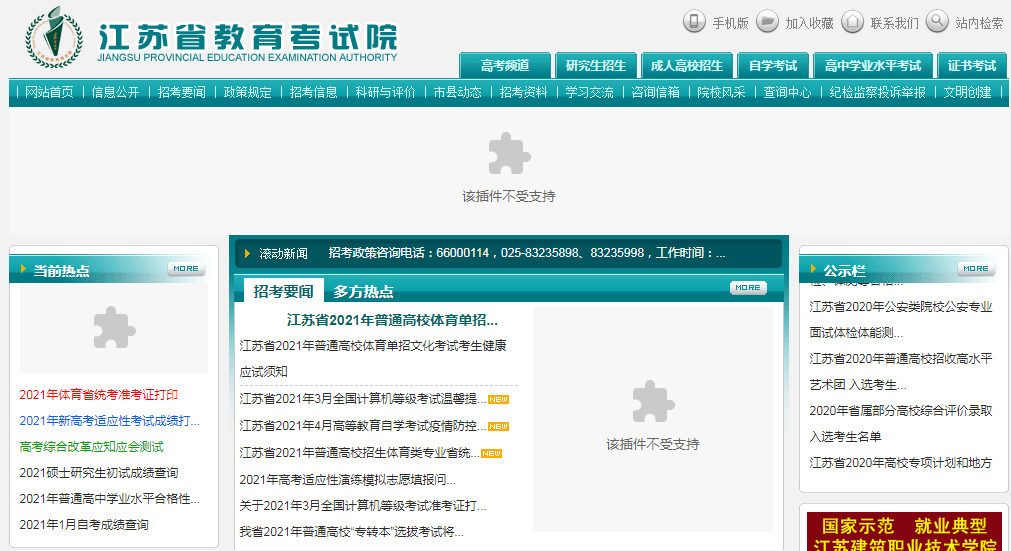Select 市县动态 in navigation bar
1011x551 pixels.
coord(457,92)
